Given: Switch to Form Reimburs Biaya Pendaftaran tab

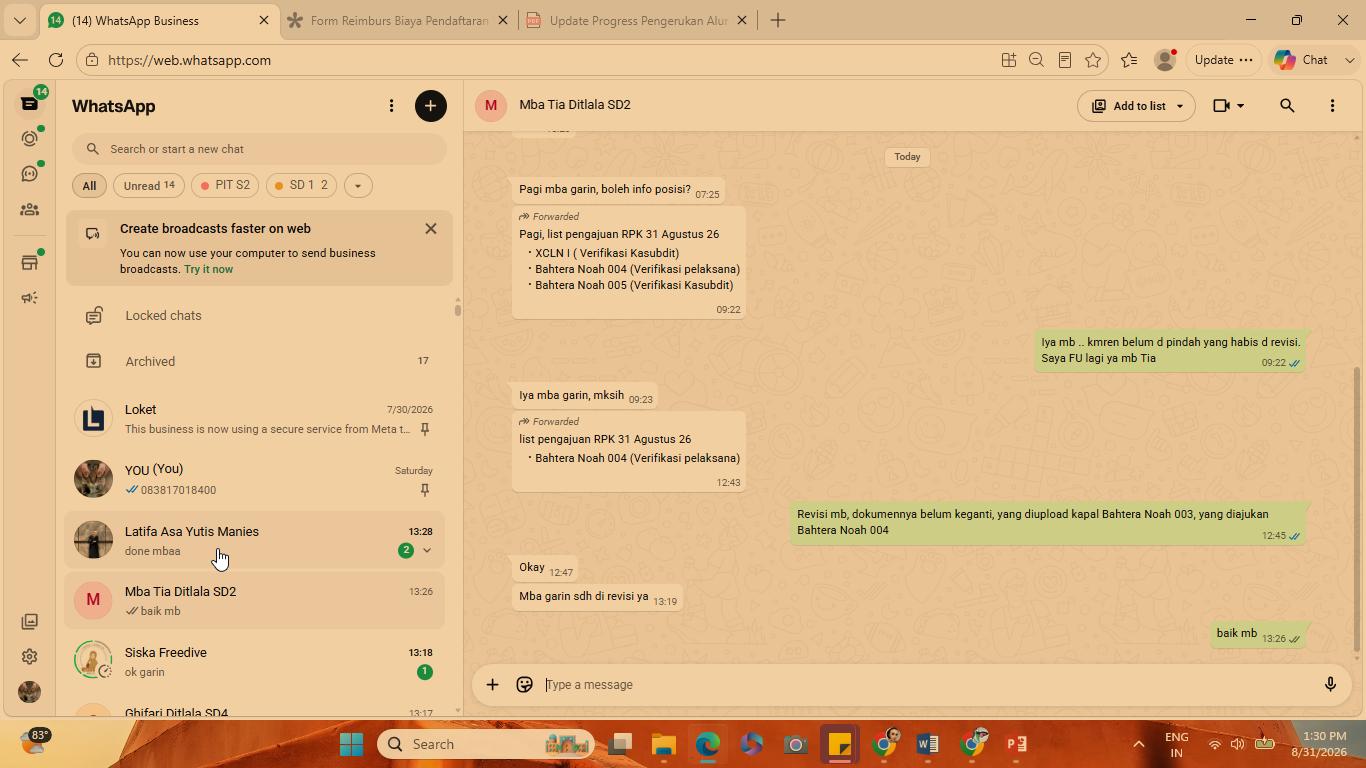Looking at the screenshot, I should pyautogui.click(x=398, y=20).
